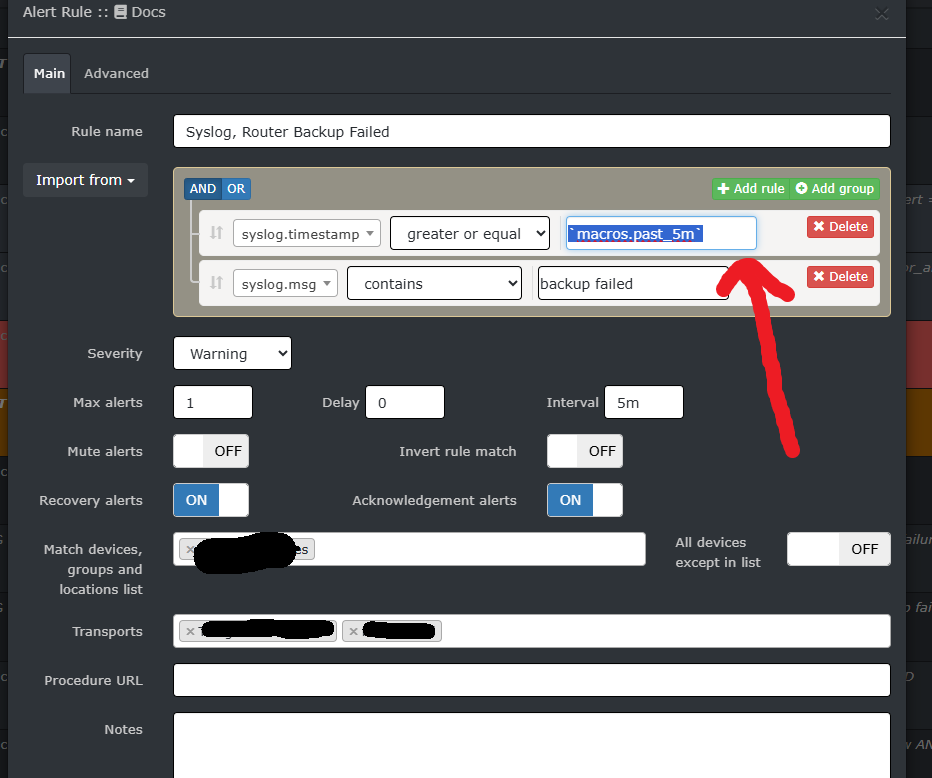932x778 pixels.
Task: Switch to the Advanced tab
Action: pos(116,73)
